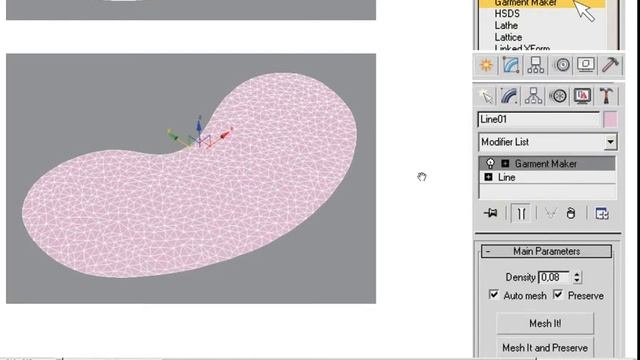The height and width of the screenshot is (360, 640).
Task: Click Mesh It and Preserve button
Action: click(545, 348)
